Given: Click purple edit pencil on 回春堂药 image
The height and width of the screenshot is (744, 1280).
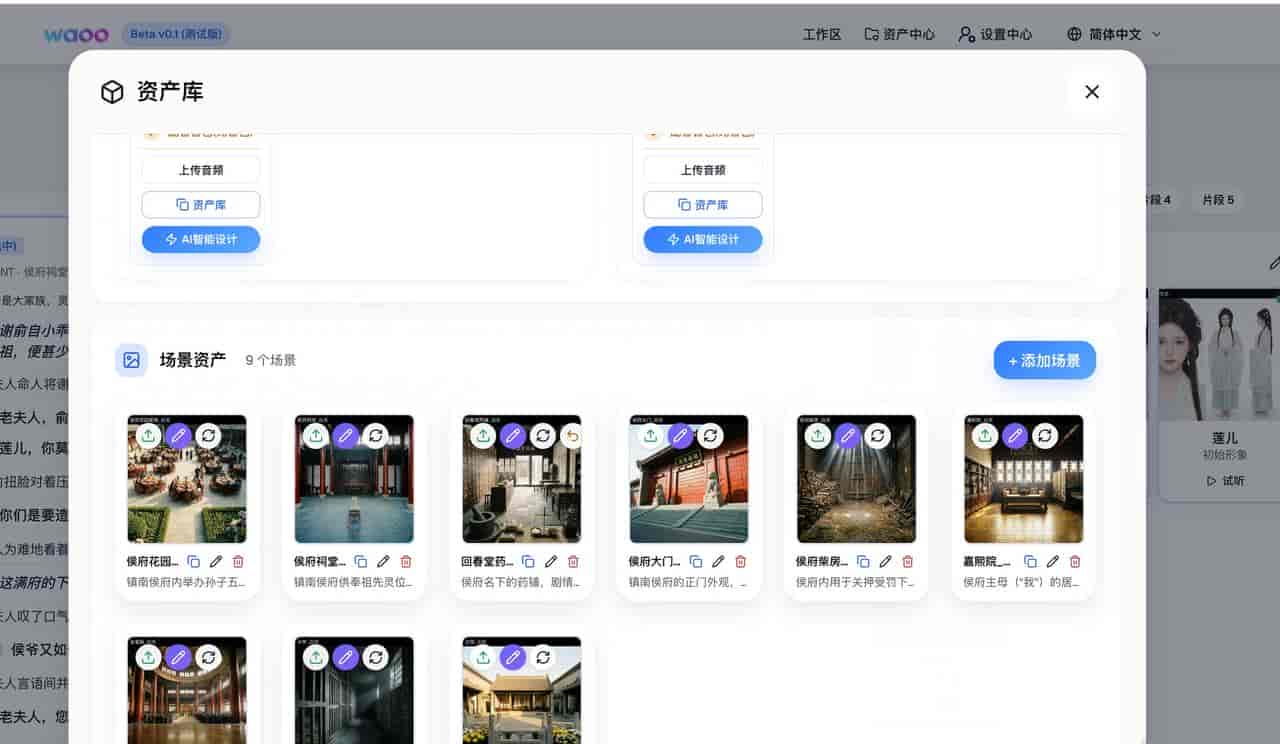Looking at the screenshot, I should pos(513,435).
